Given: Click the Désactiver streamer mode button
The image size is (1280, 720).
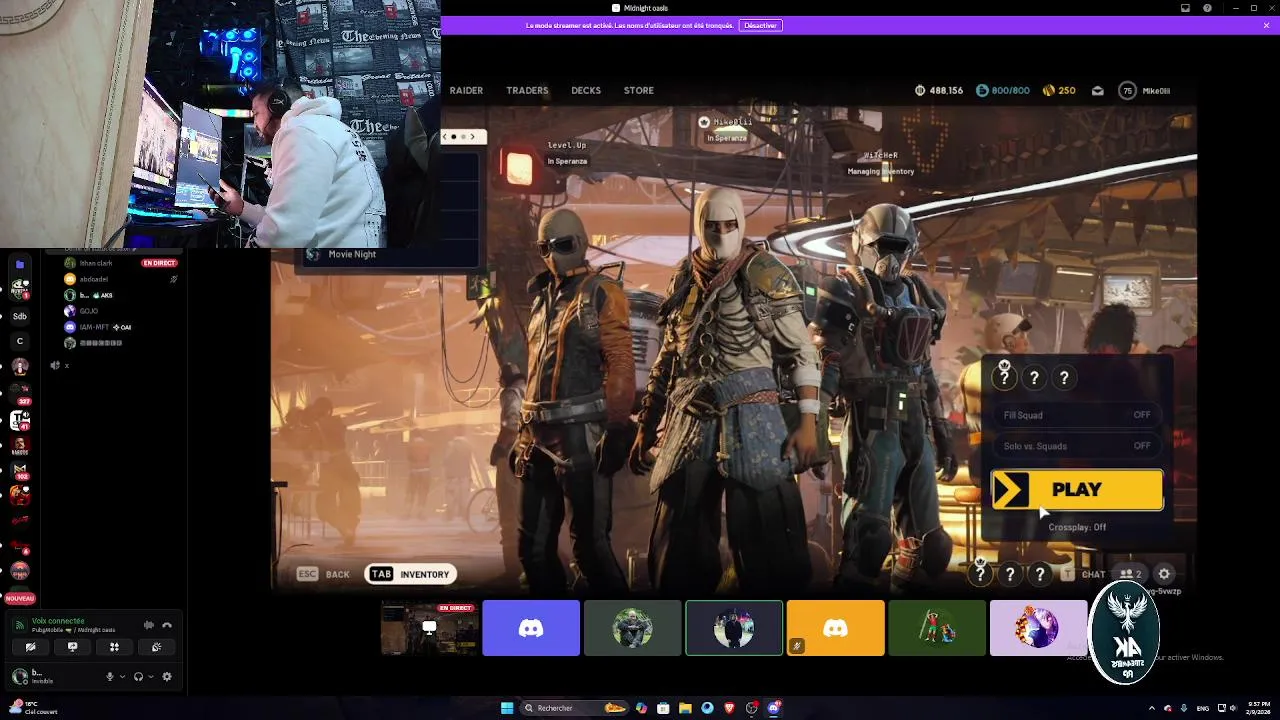Looking at the screenshot, I should (760, 25).
